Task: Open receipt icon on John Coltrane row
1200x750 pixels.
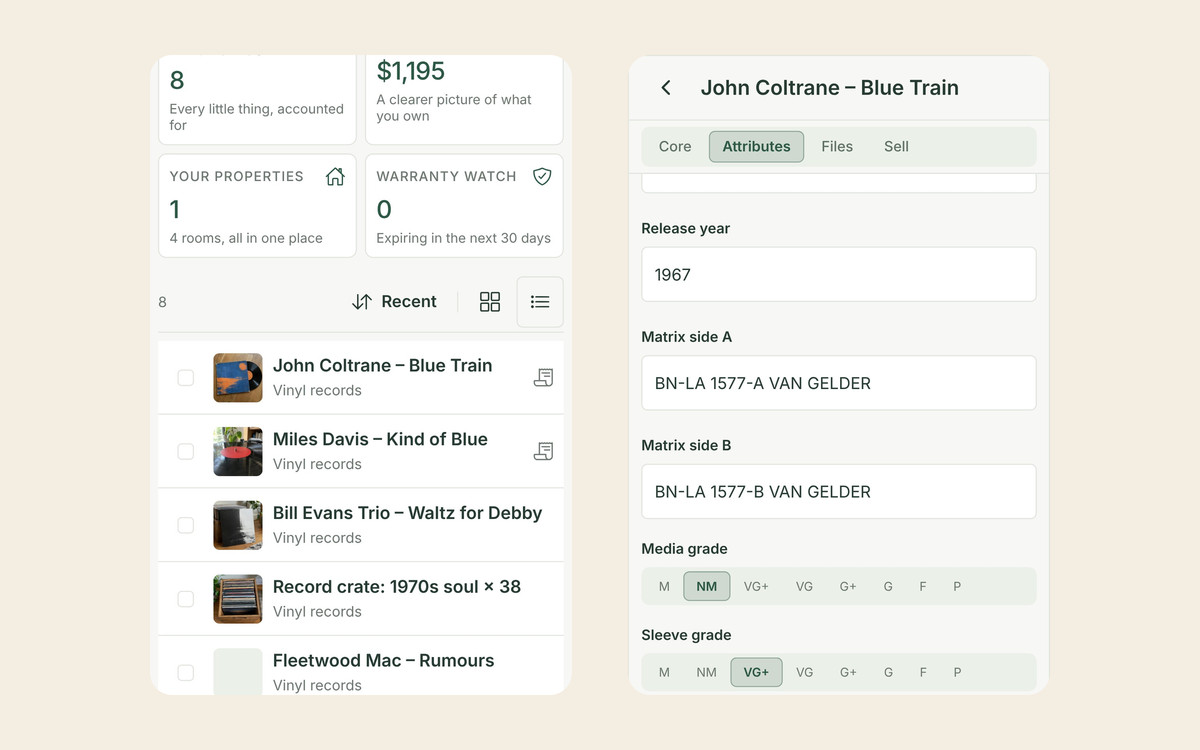Action: pos(543,377)
